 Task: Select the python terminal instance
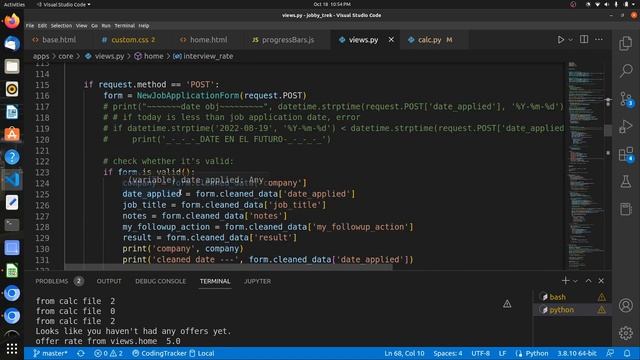pyautogui.click(x=572, y=310)
